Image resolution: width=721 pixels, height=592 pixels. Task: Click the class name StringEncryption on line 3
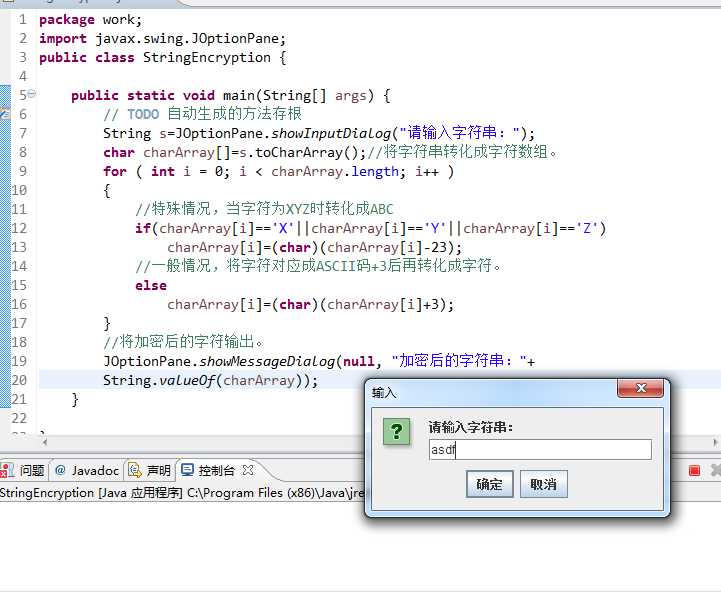[206, 58]
